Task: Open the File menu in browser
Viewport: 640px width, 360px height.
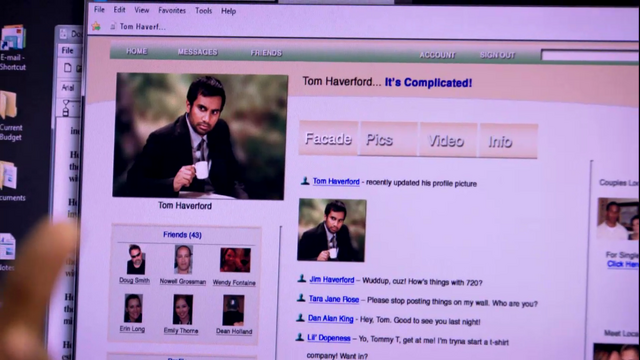Action: pyautogui.click(x=99, y=9)
